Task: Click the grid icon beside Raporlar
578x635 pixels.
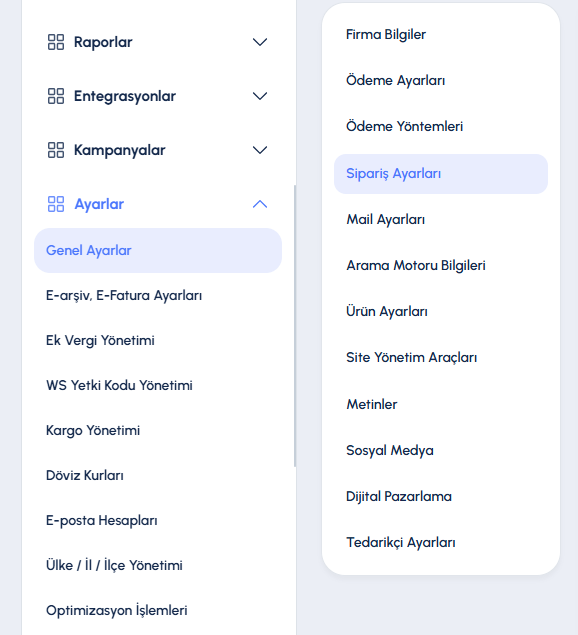Action: [x=56, y=42]
